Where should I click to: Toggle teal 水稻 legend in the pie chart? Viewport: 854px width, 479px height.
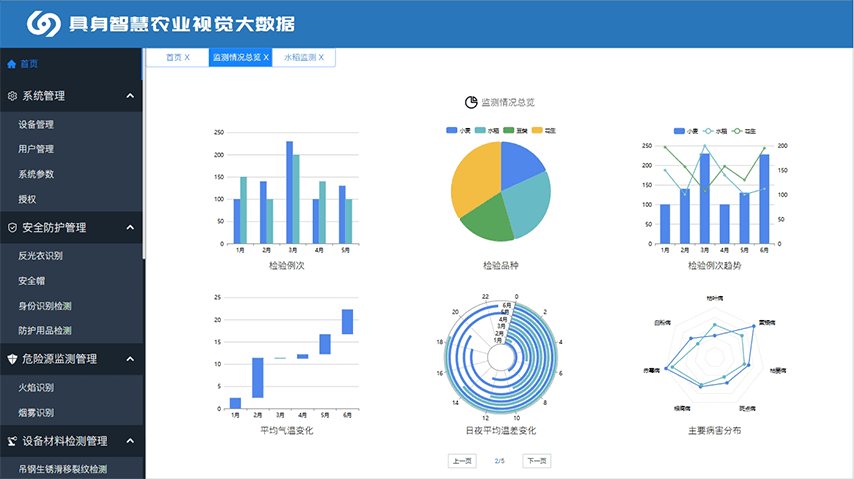click(x=487, y=130)
